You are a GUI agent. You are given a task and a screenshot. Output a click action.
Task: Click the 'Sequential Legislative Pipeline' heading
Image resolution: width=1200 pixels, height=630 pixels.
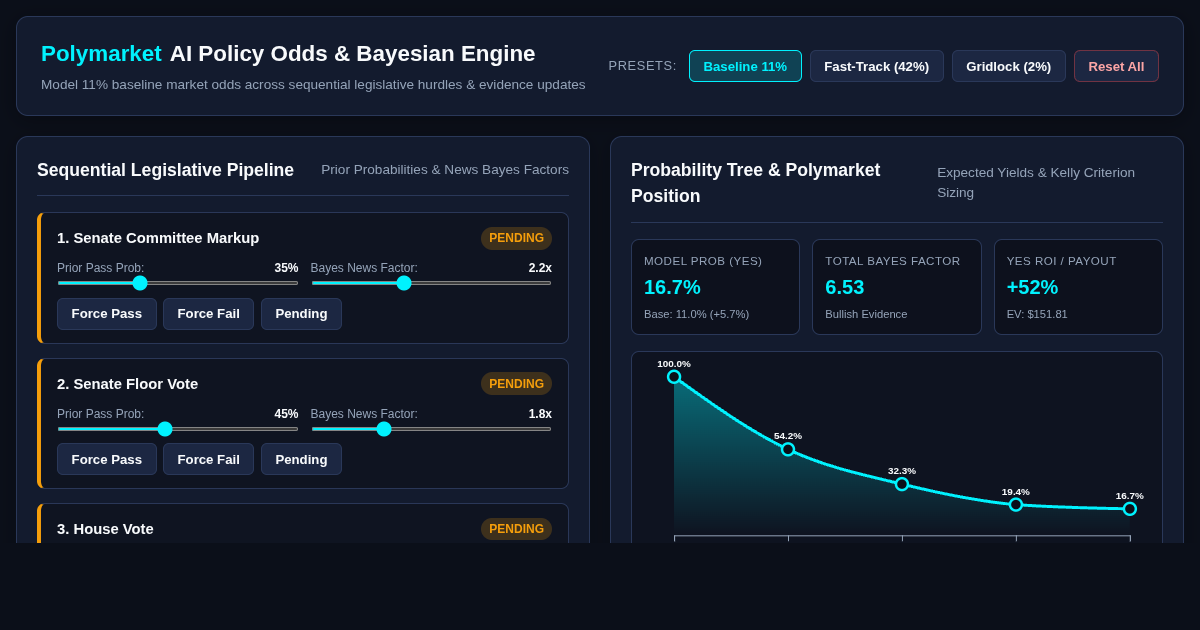point(165,170)
